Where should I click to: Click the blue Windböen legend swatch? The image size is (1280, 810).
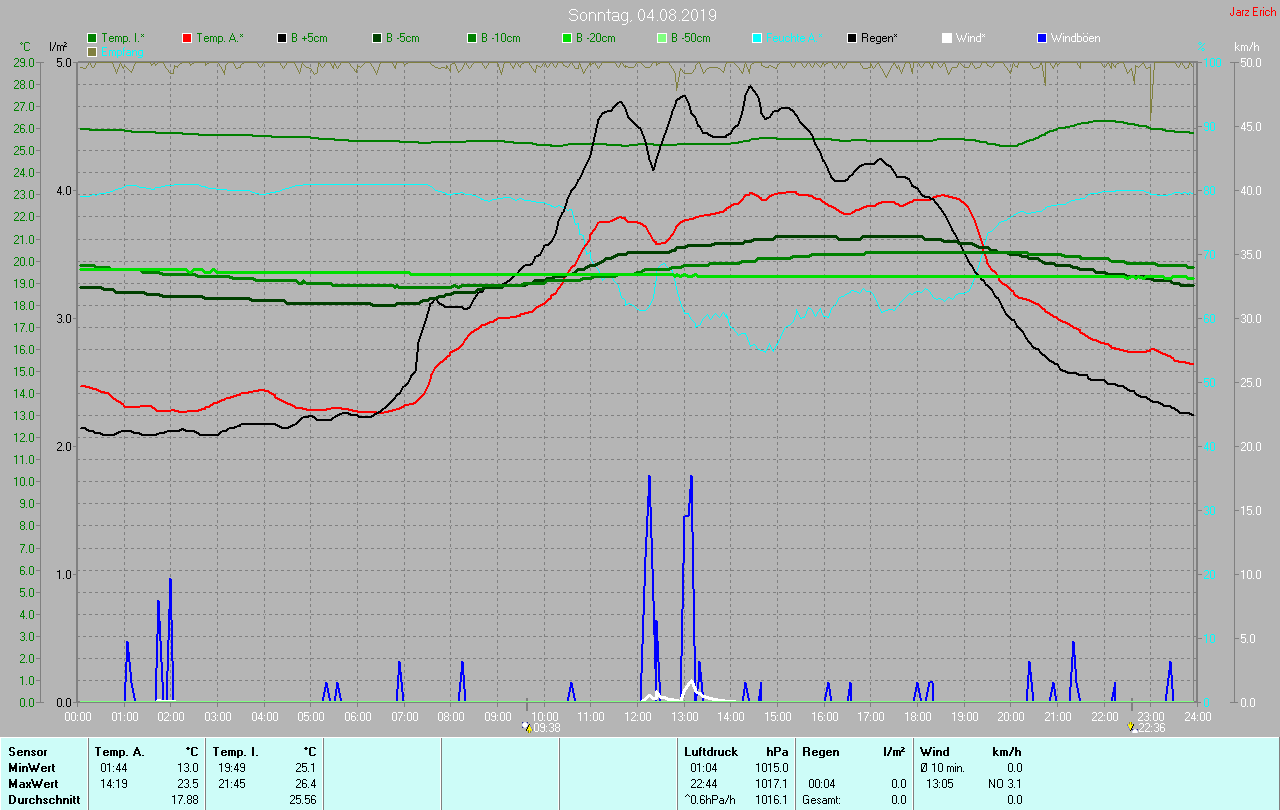[x=1042, y=38]
